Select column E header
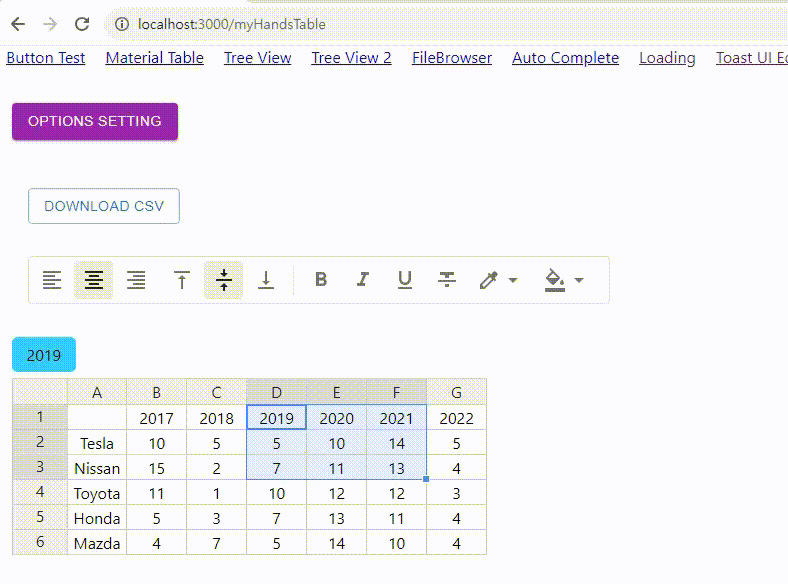This screenshot has width=788, height=584. coord(337,392)
